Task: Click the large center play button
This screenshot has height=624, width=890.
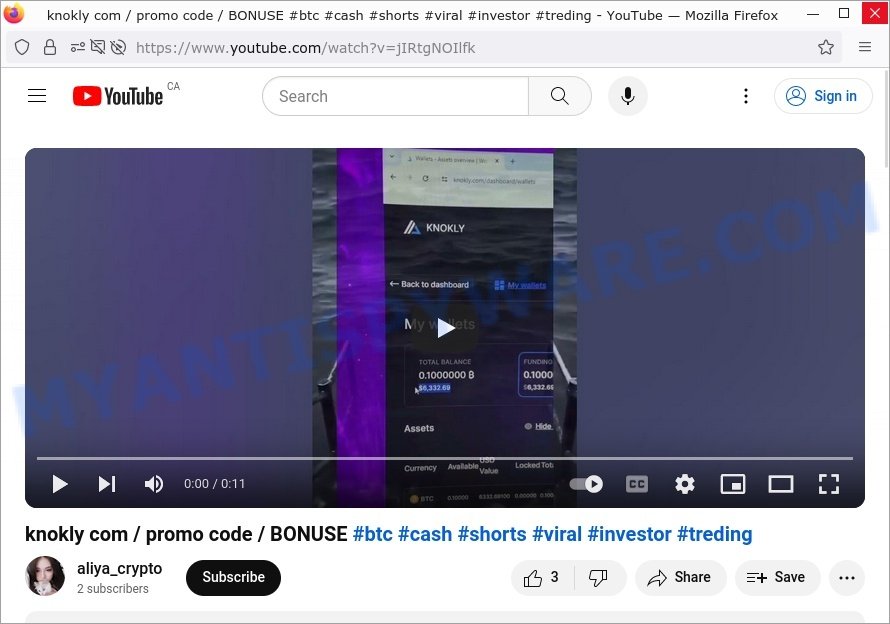Action: coord(446,328)
